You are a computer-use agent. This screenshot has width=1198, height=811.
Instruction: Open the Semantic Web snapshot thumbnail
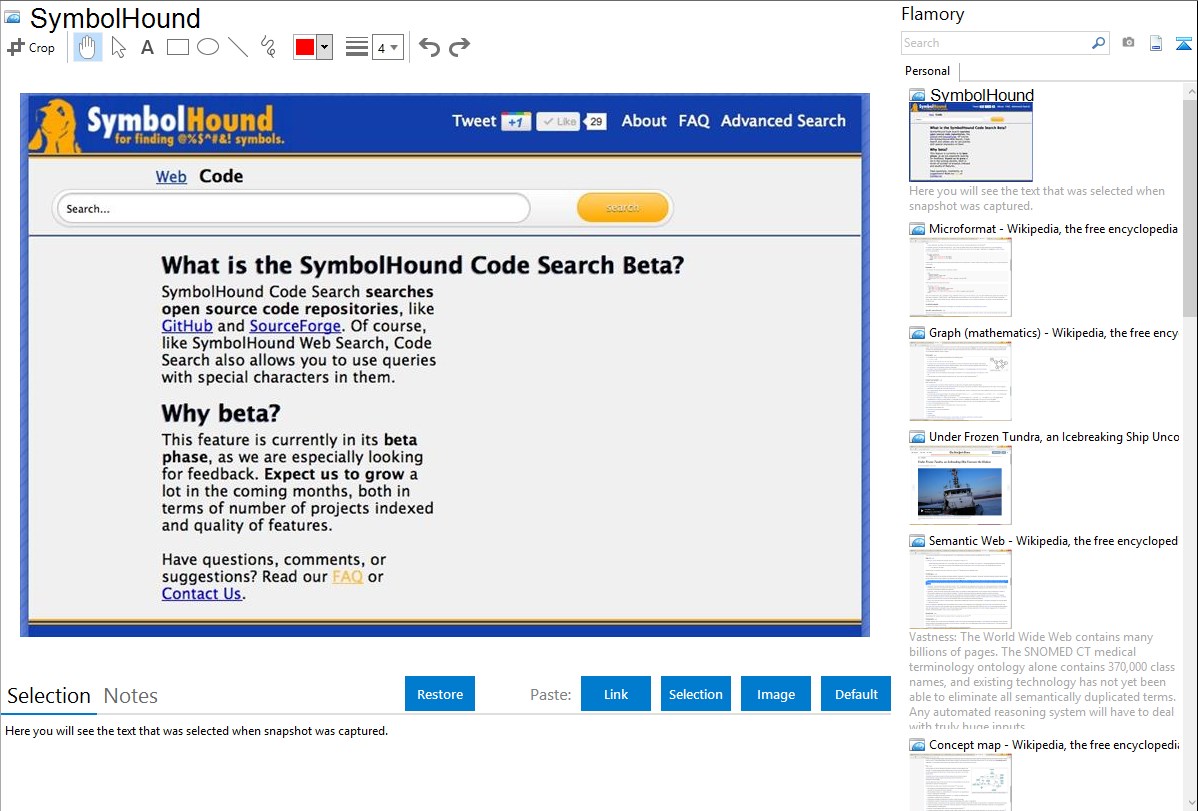(x=960, y=589)
